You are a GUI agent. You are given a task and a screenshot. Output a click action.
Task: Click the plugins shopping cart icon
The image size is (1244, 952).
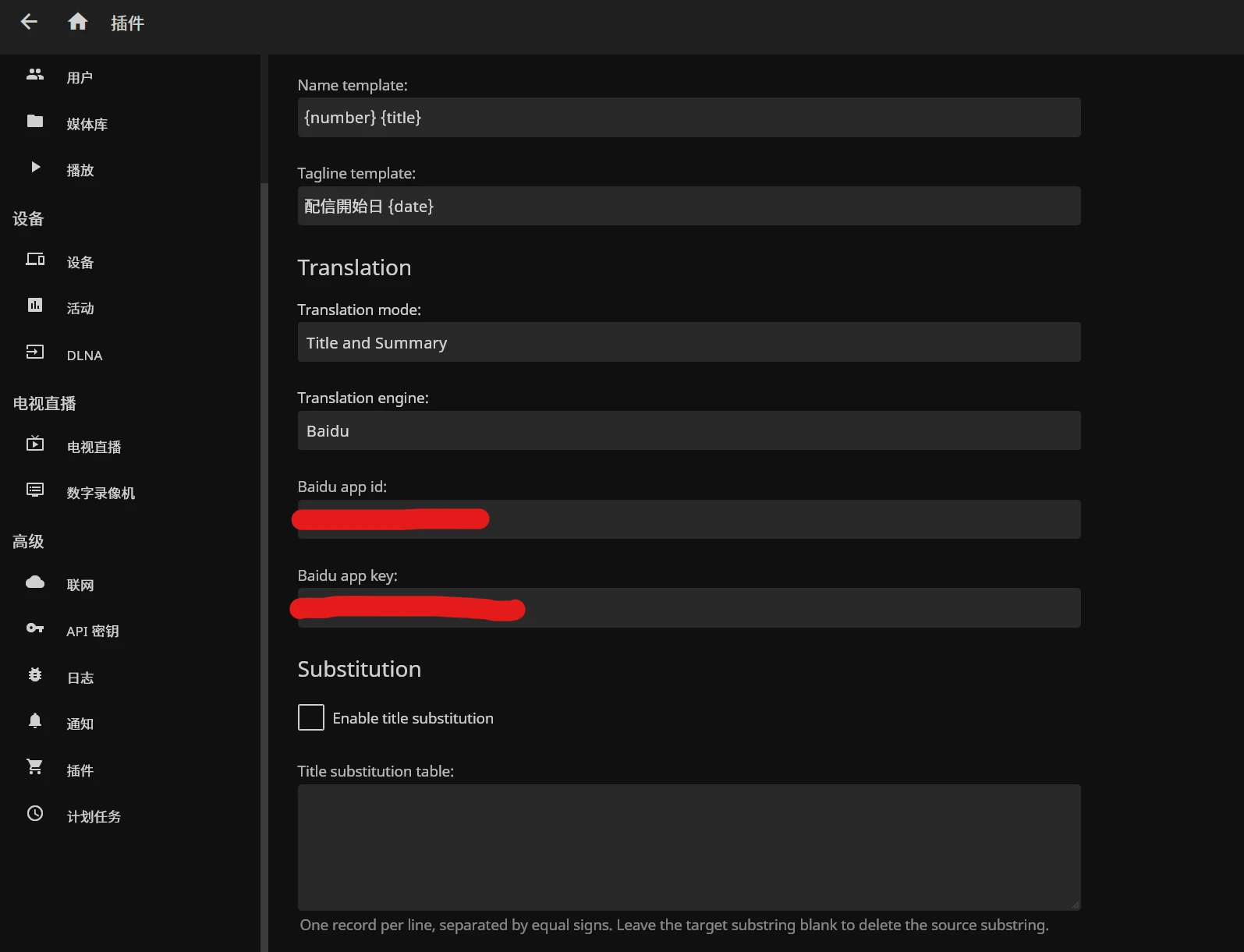pos(35,767)
